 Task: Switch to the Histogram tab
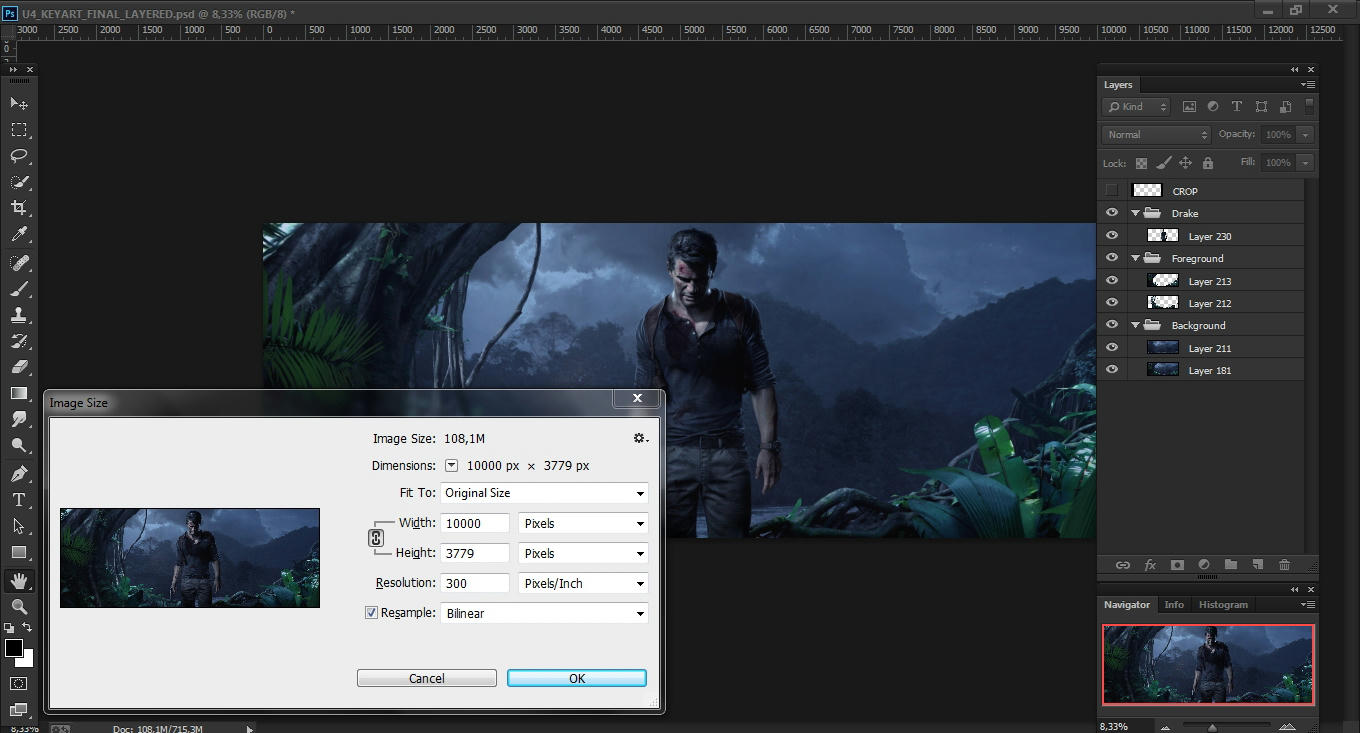[1223, 604]
